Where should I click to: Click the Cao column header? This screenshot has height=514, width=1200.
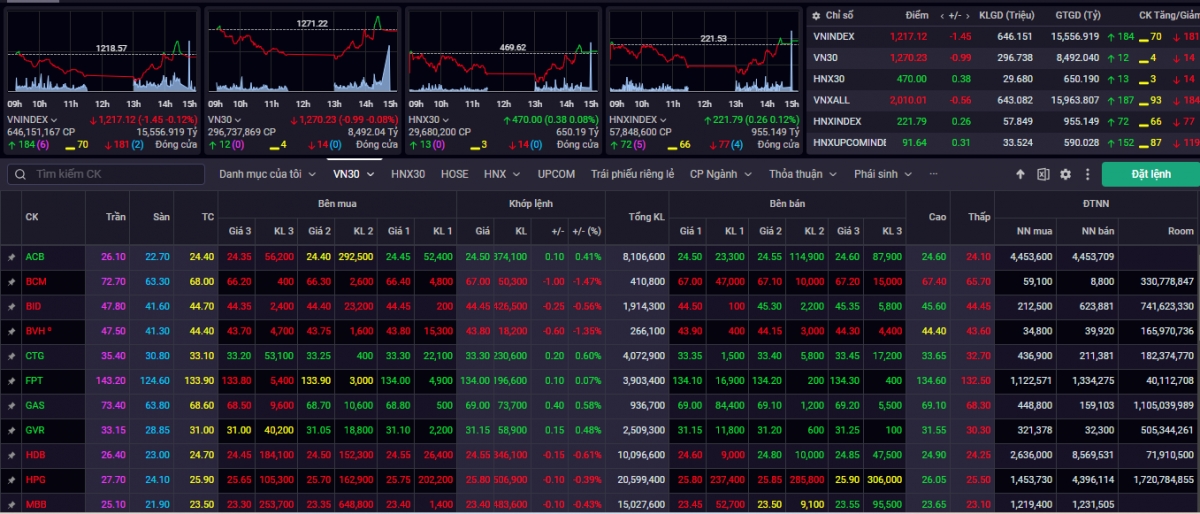(937, 216)
